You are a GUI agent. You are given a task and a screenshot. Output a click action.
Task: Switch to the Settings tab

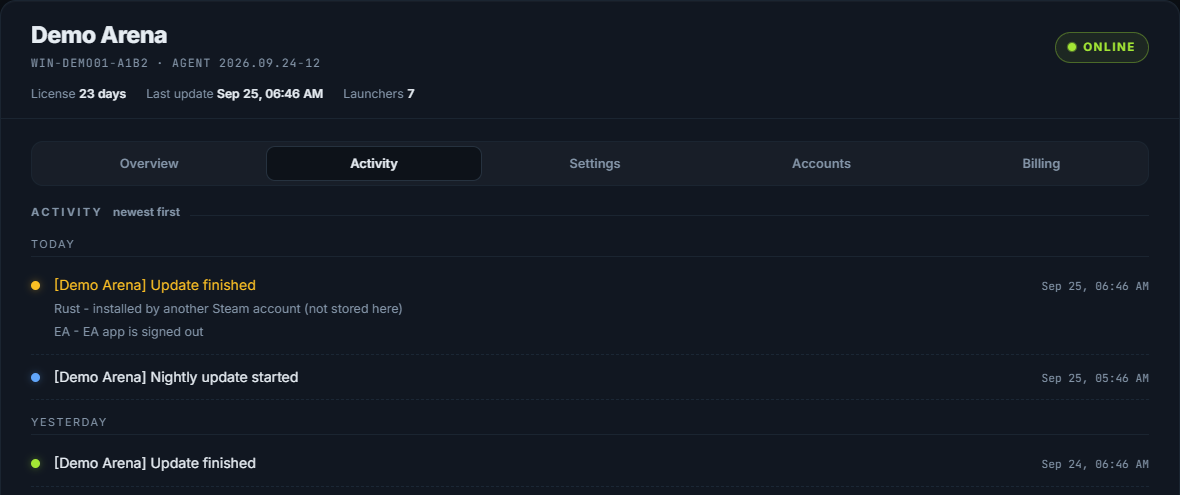tap(595, 163)
